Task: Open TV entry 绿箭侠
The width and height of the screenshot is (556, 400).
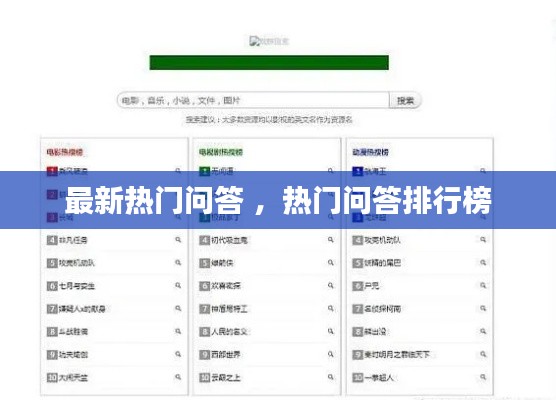Action: click(222, 263)
